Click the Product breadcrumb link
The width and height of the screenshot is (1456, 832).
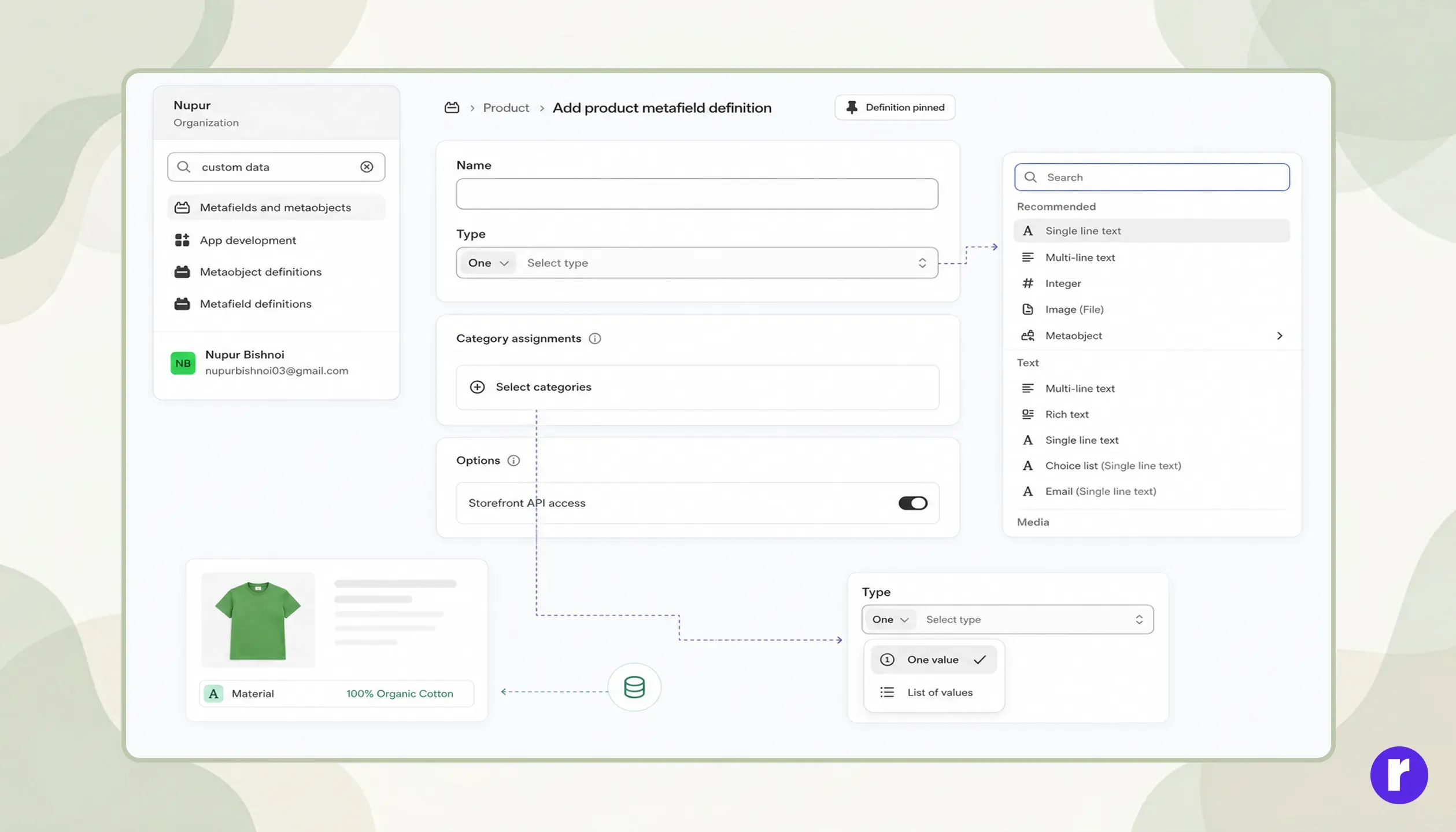[x=506, y=108]
